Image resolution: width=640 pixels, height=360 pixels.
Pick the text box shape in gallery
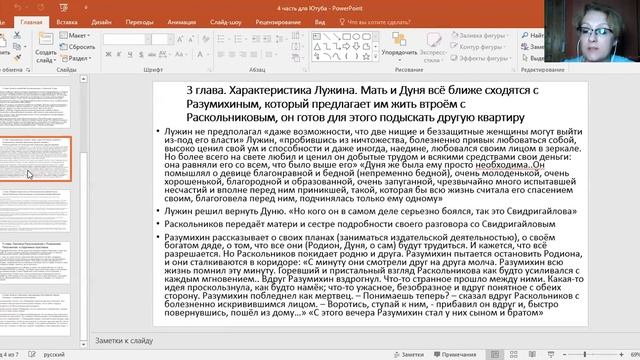317,37
